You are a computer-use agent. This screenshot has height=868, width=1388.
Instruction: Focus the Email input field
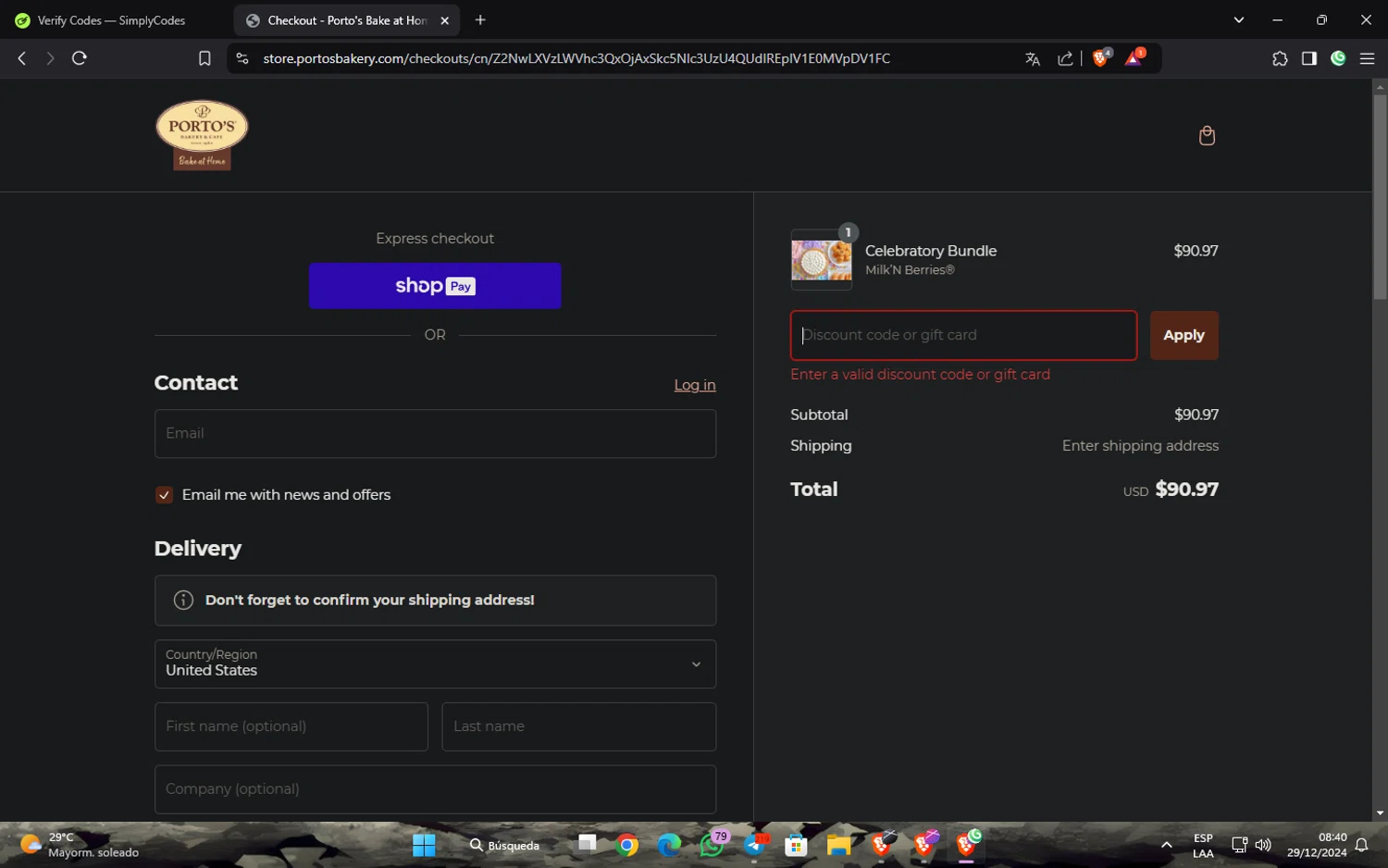pyautogui.click(x=435, y=434)
